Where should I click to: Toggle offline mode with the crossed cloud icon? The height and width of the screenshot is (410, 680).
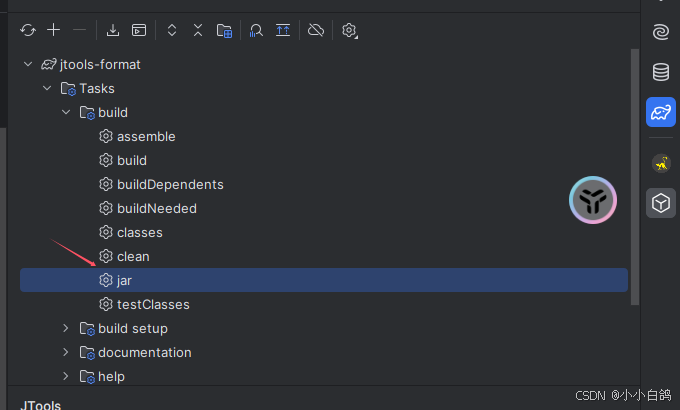[316, 30]
